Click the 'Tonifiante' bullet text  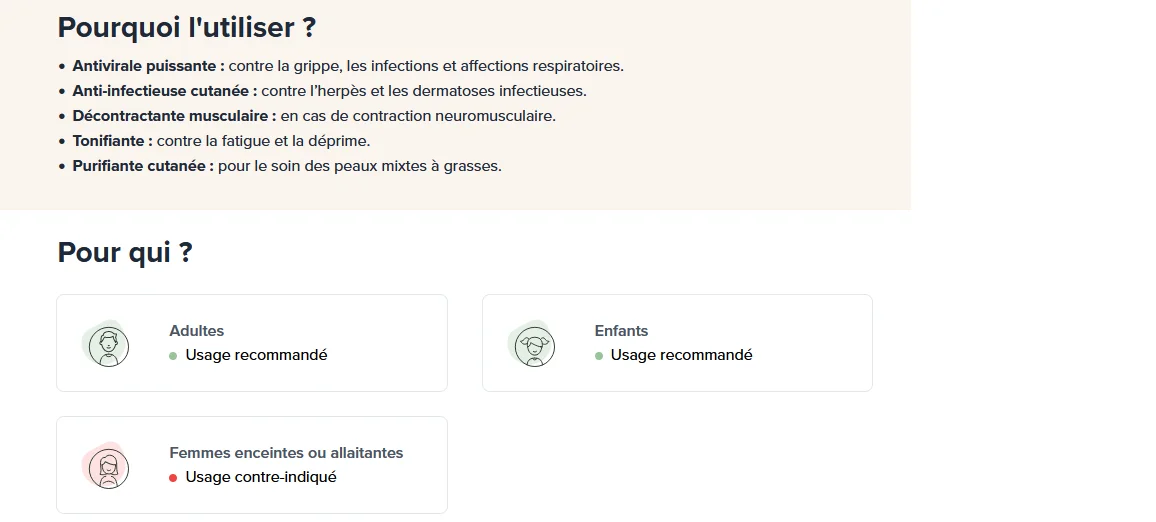click(112, 141)
